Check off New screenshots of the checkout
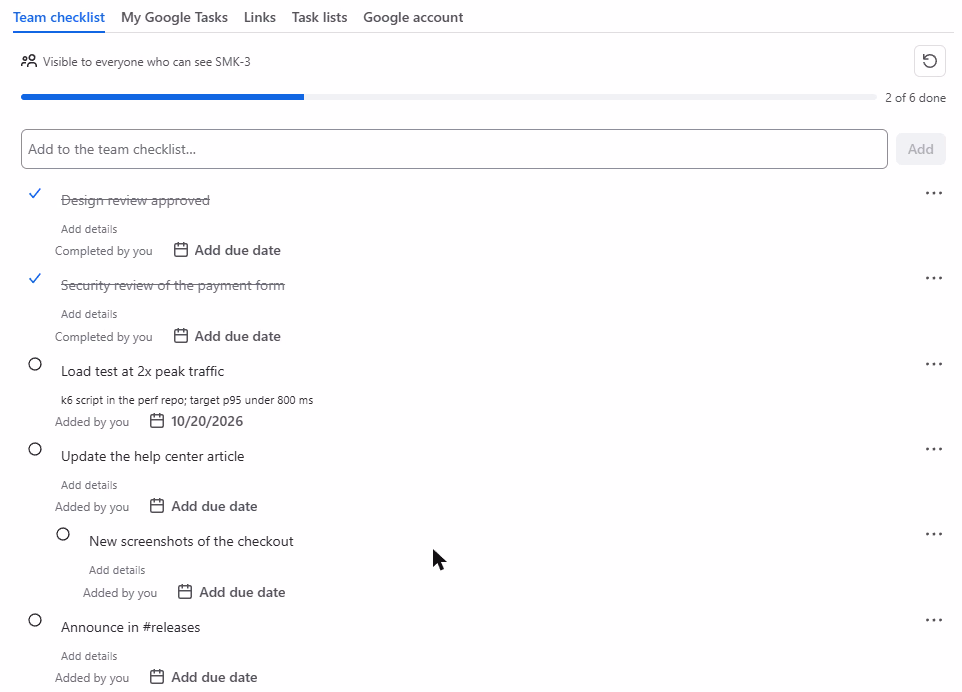 63,534
